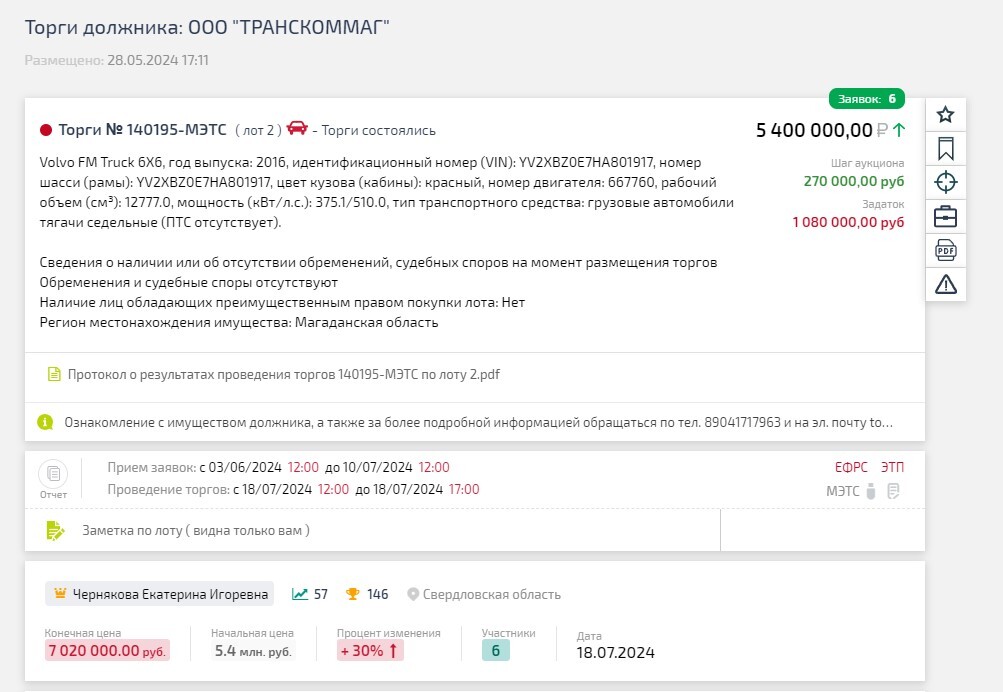
Task: Open protocol PDF for lot 2
Action: coord(283,375)
